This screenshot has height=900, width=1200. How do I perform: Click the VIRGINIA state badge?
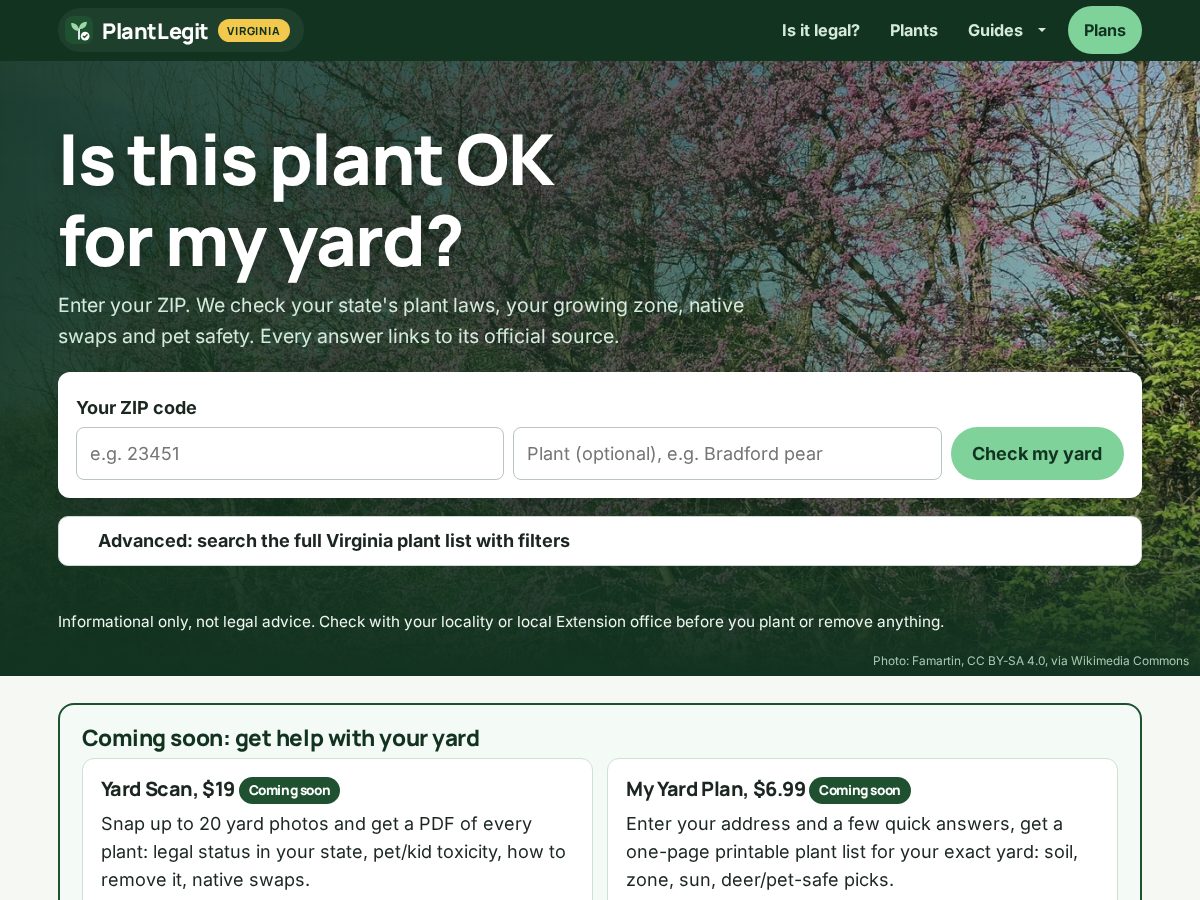[x=253, y=31]
